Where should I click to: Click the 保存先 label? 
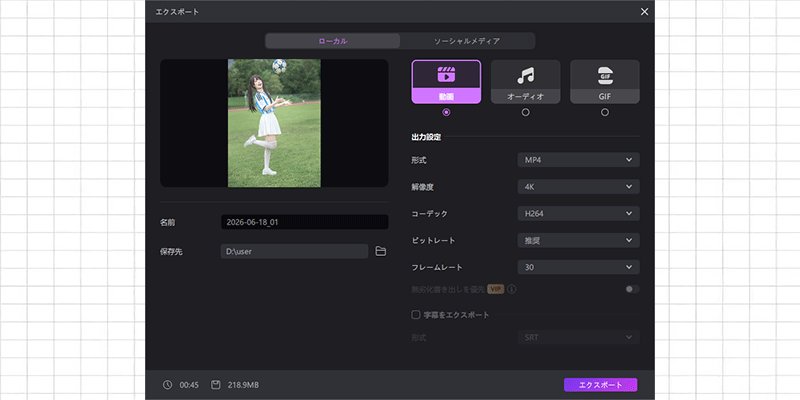click(x=171, y=251)
